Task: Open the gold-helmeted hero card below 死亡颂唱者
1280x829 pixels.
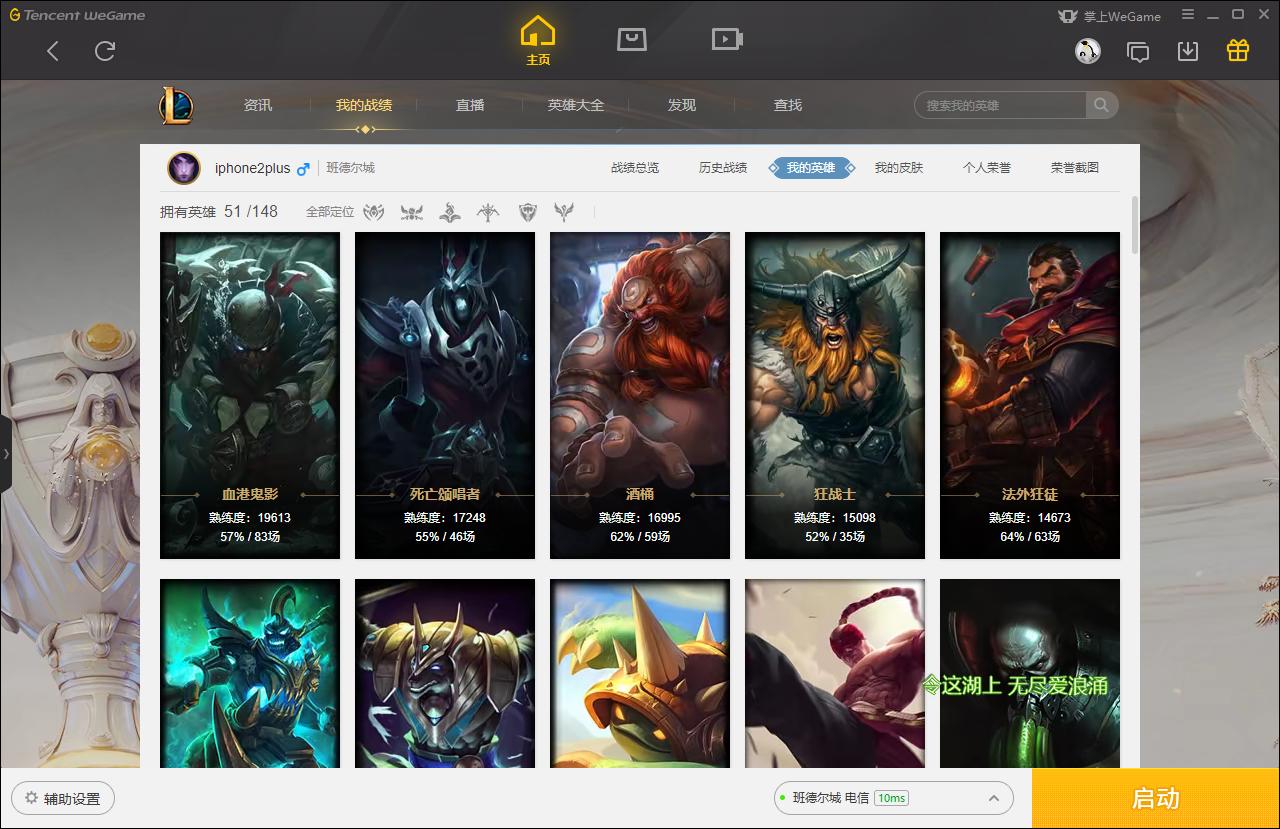Action: [445, 674]
